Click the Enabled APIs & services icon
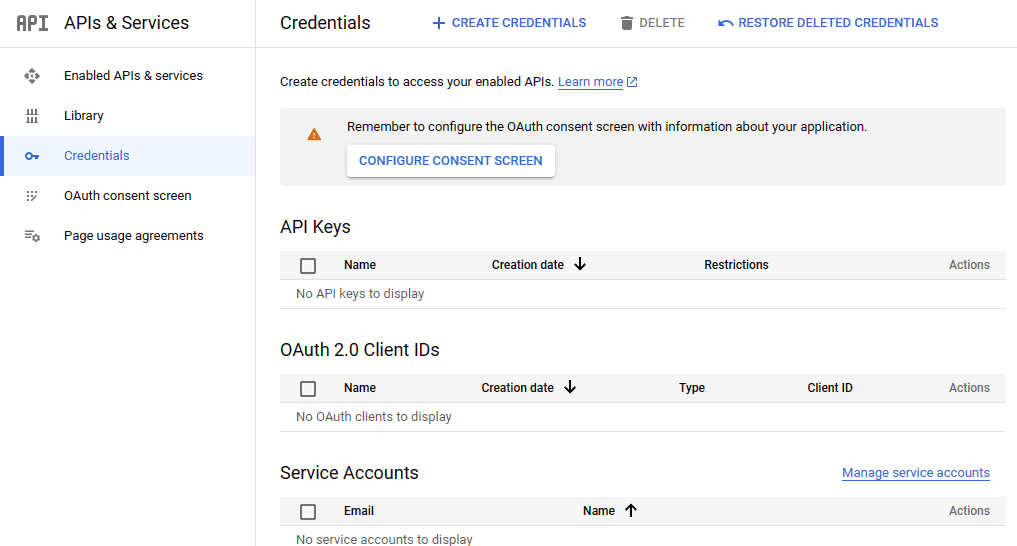The width and height of the screenshot is (1017, 546). point(32,76)
